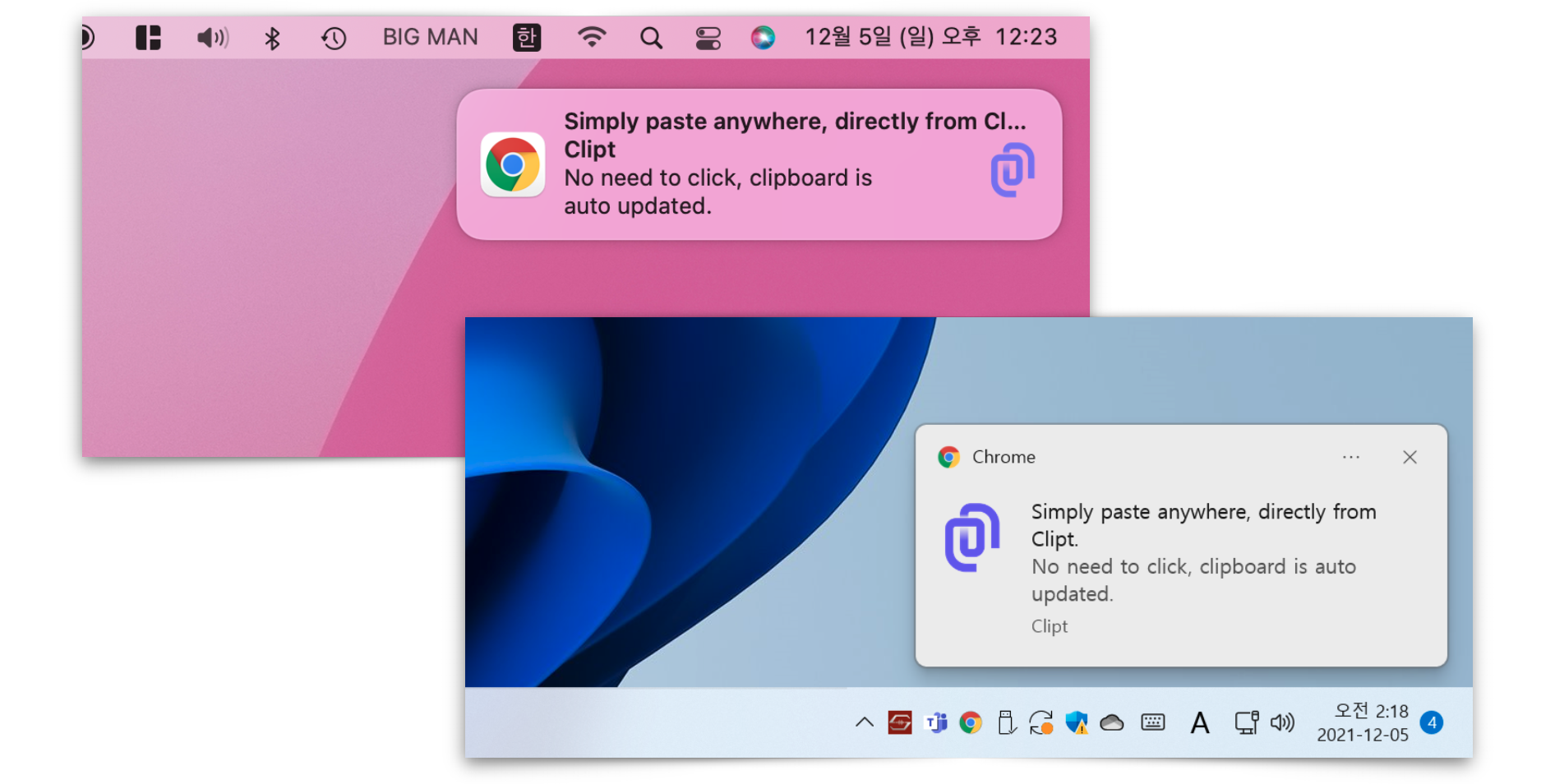
Task: Open the volume control in macOS menu bar
Action: click(x=213, y=38)
